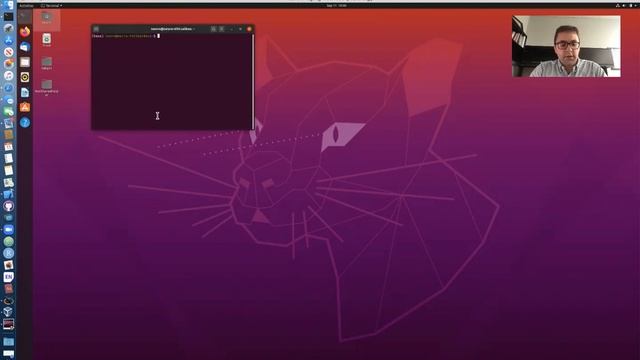Launch LibreOffice Writer from the dock
The image size is (640, 360).
pos(25,92)
